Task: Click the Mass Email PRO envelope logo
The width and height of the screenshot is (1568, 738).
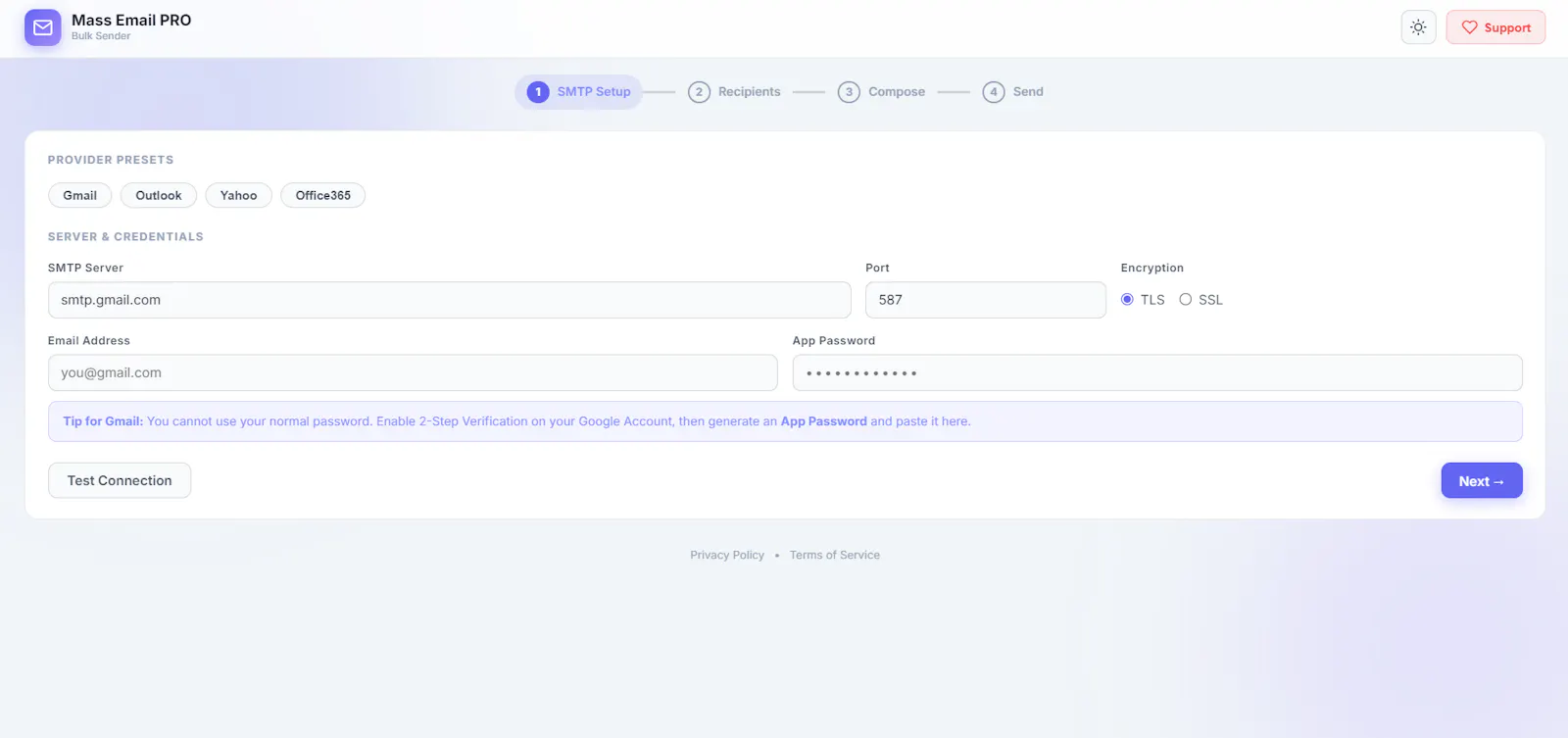Action: click(42, 27)
